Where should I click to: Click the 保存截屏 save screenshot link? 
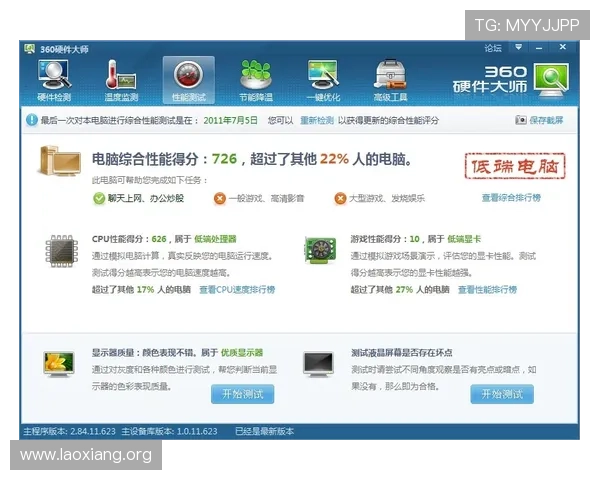(x=546, y=120)
